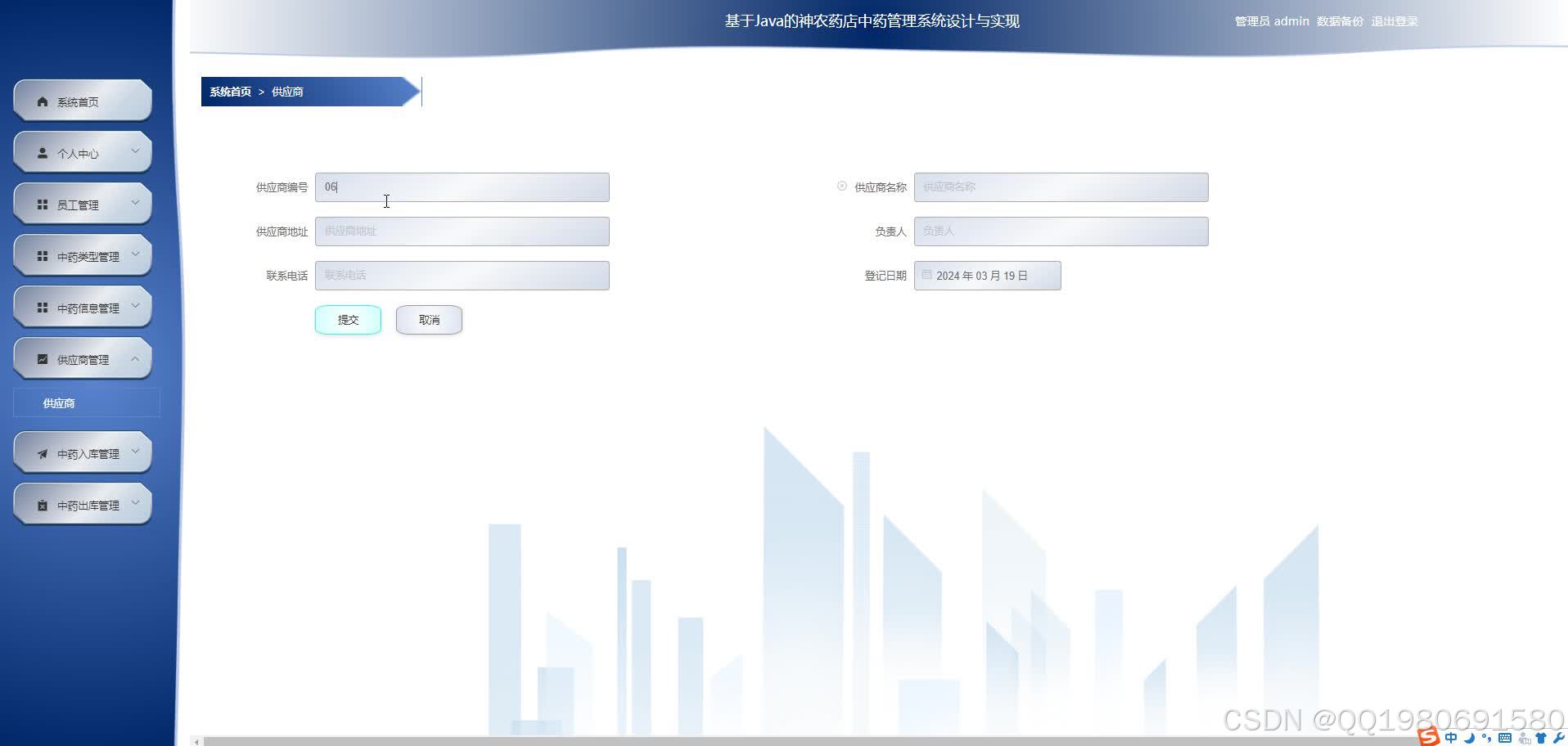Click the system title 基于Java的神农药店中药管理系统设计与实现
This screenshot has height=746, width=1568.
(872, 21)
